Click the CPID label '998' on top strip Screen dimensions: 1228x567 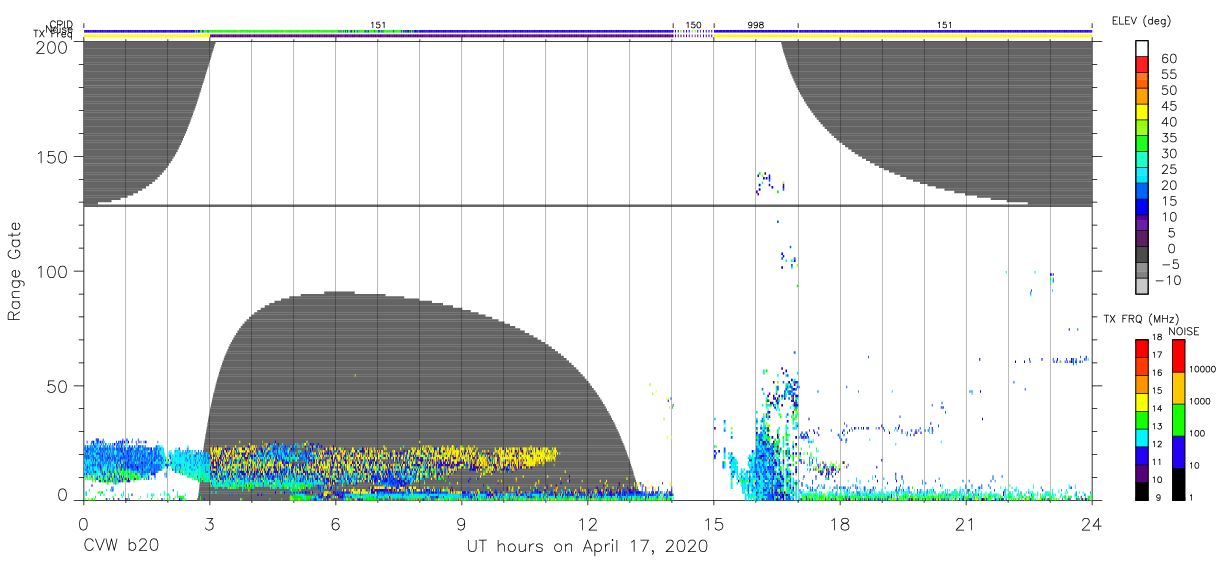pyautogui.click(x=756, y=24)
